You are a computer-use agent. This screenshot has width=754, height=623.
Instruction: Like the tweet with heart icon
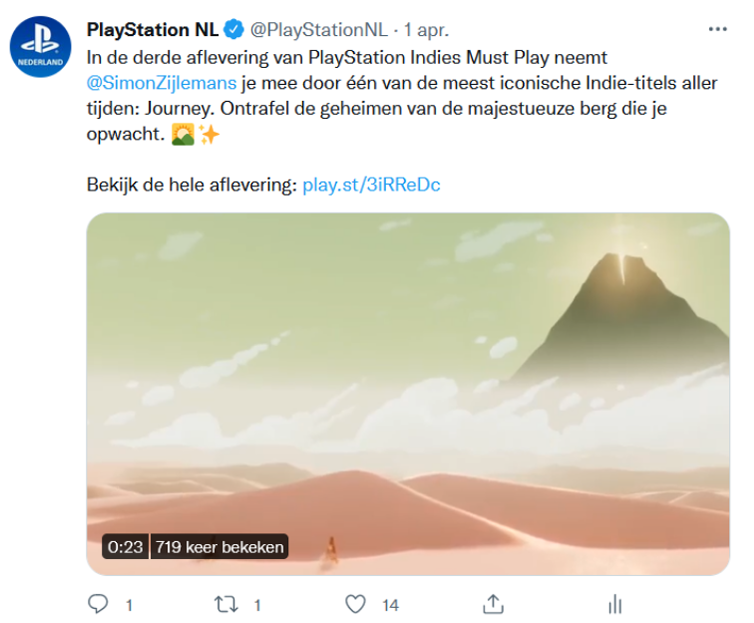pos(355,604)
